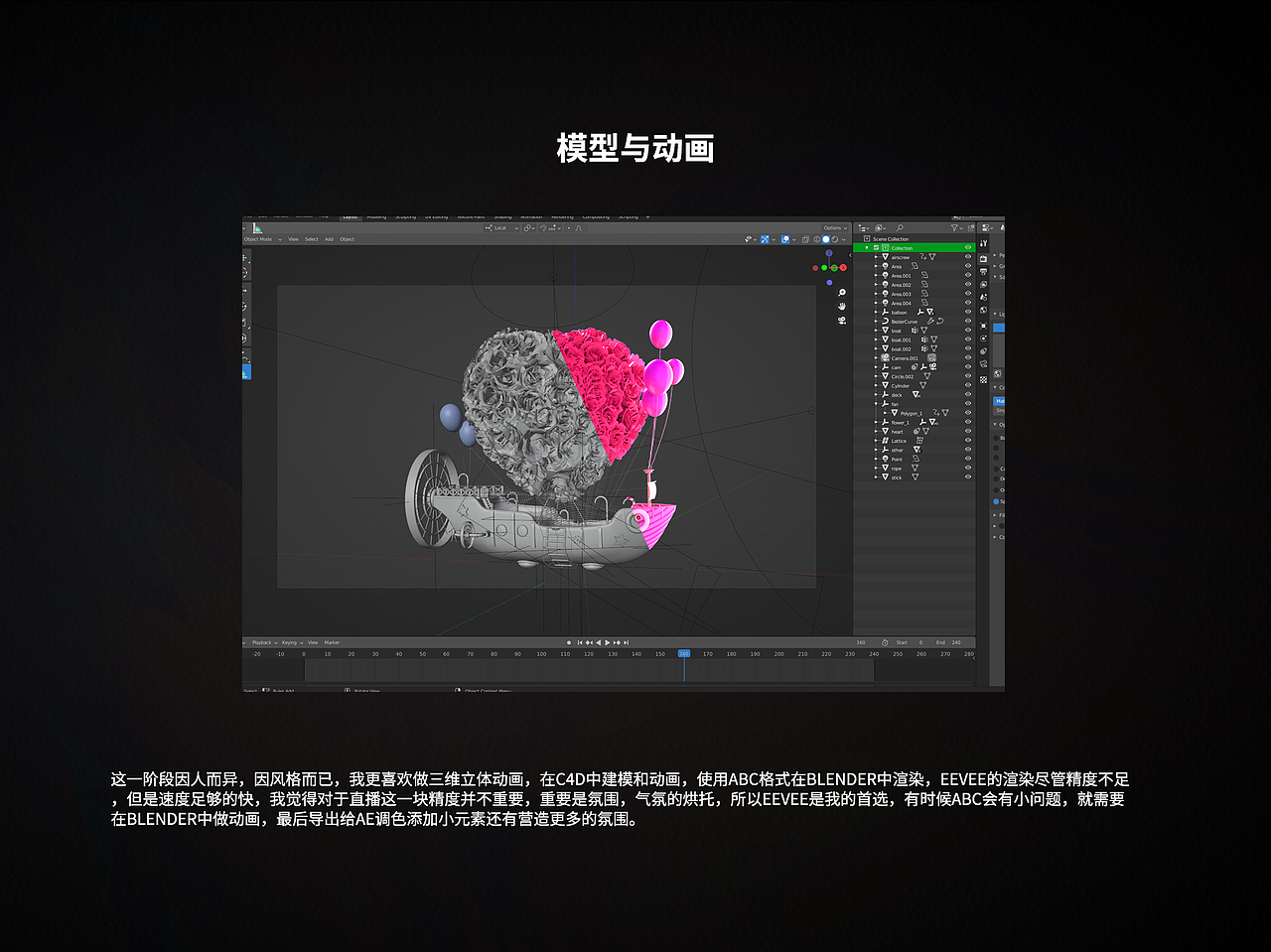Image resolution: width=1271 pixels, height=952 pixels.
Task: Click the Options button in the viewport header
Action: [833, 228]
